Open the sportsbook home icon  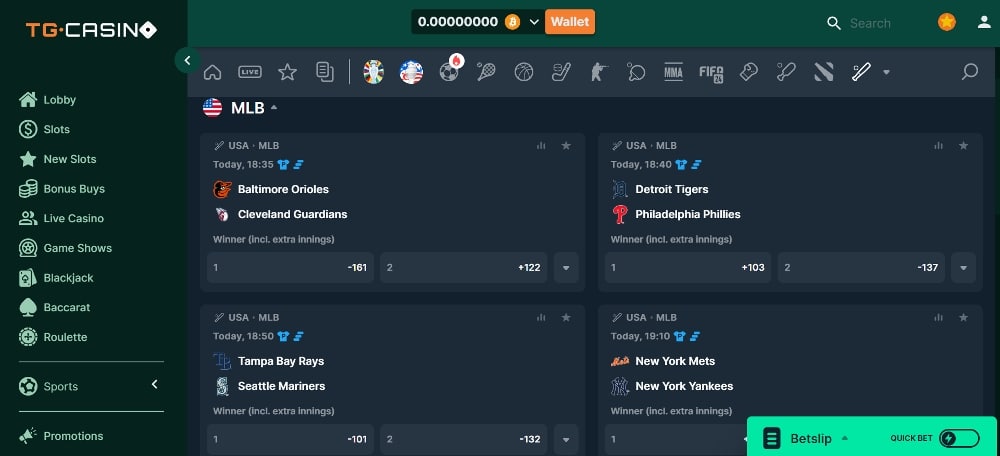coord(212,72)
